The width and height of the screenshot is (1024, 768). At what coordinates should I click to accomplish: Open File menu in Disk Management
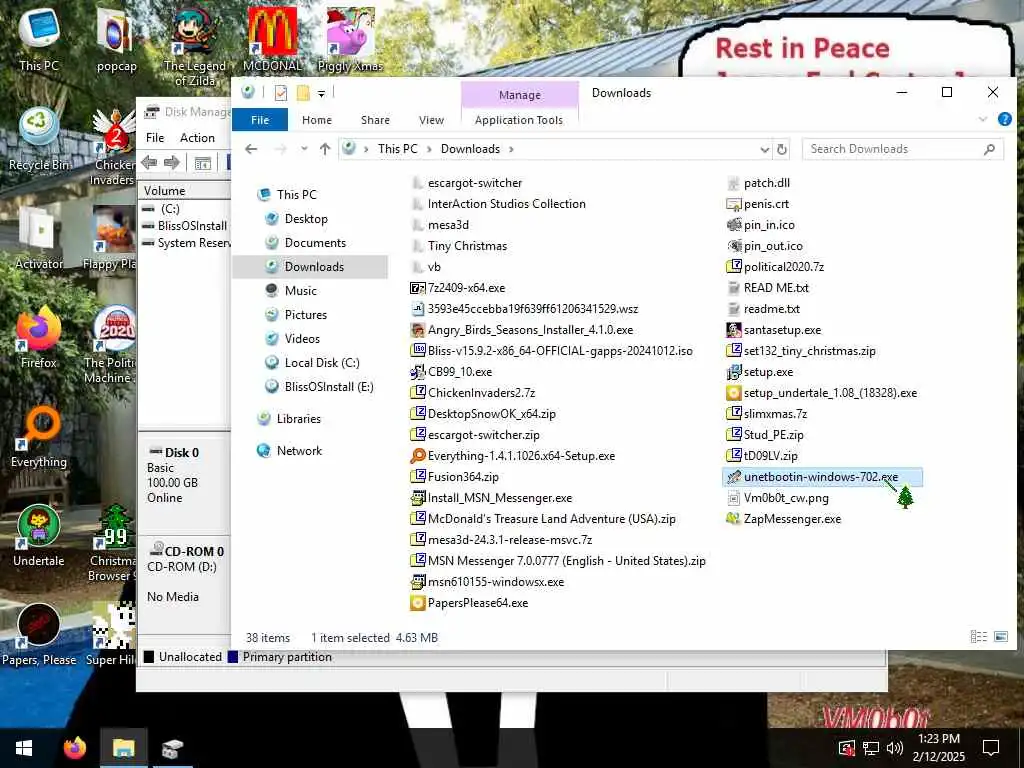coord(155,138)
